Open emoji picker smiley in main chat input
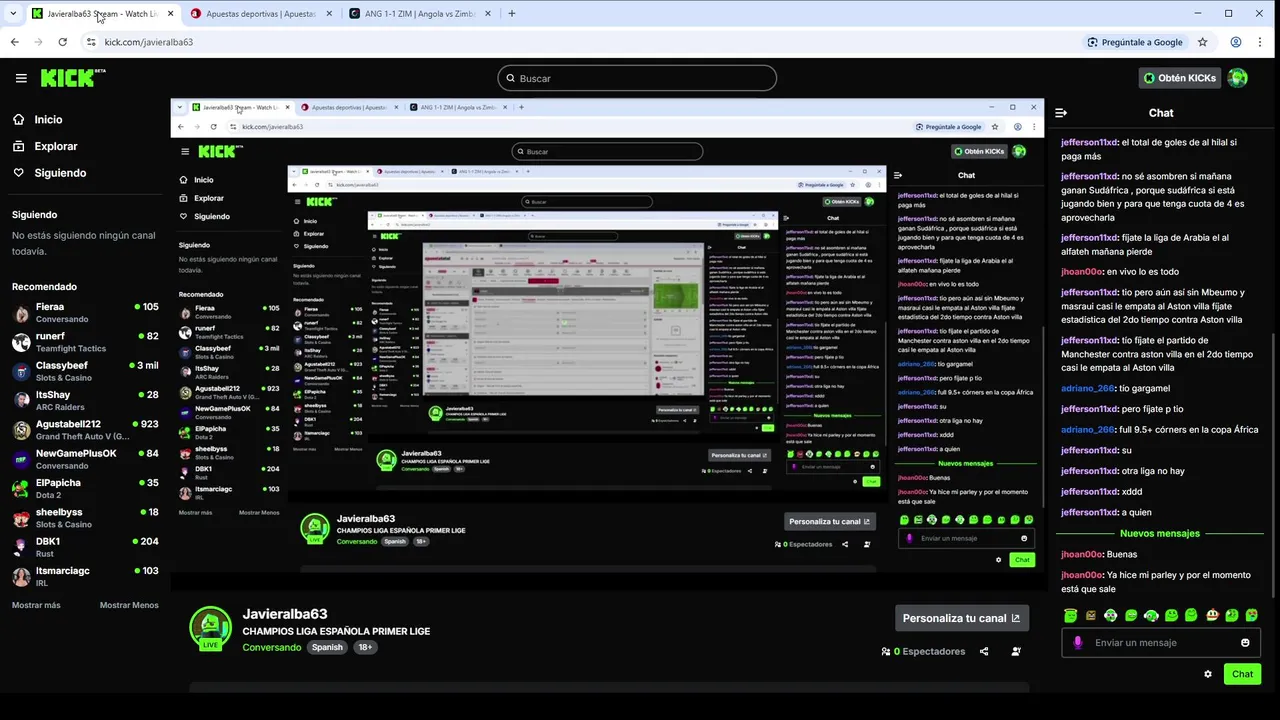1280x720 pixels. pos(1245,643)
